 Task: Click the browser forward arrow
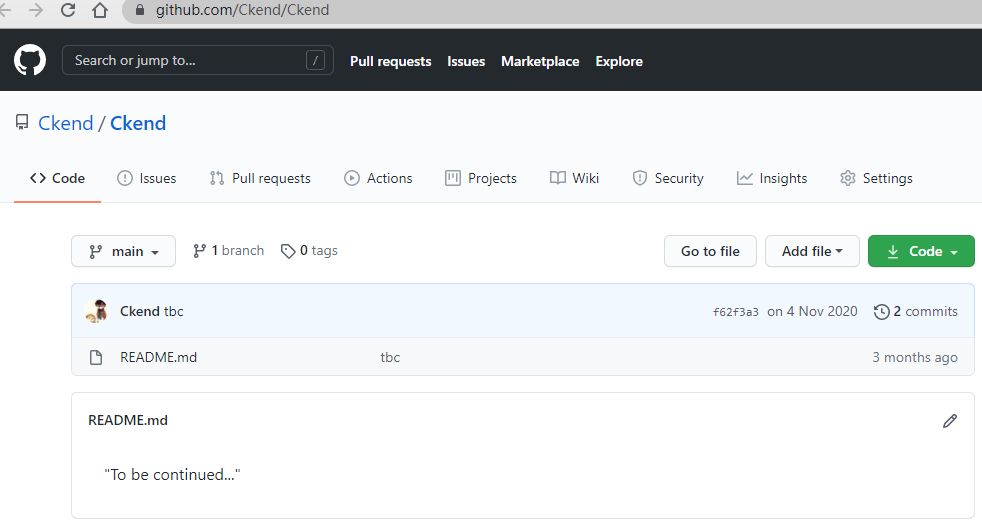pos(36,10)
